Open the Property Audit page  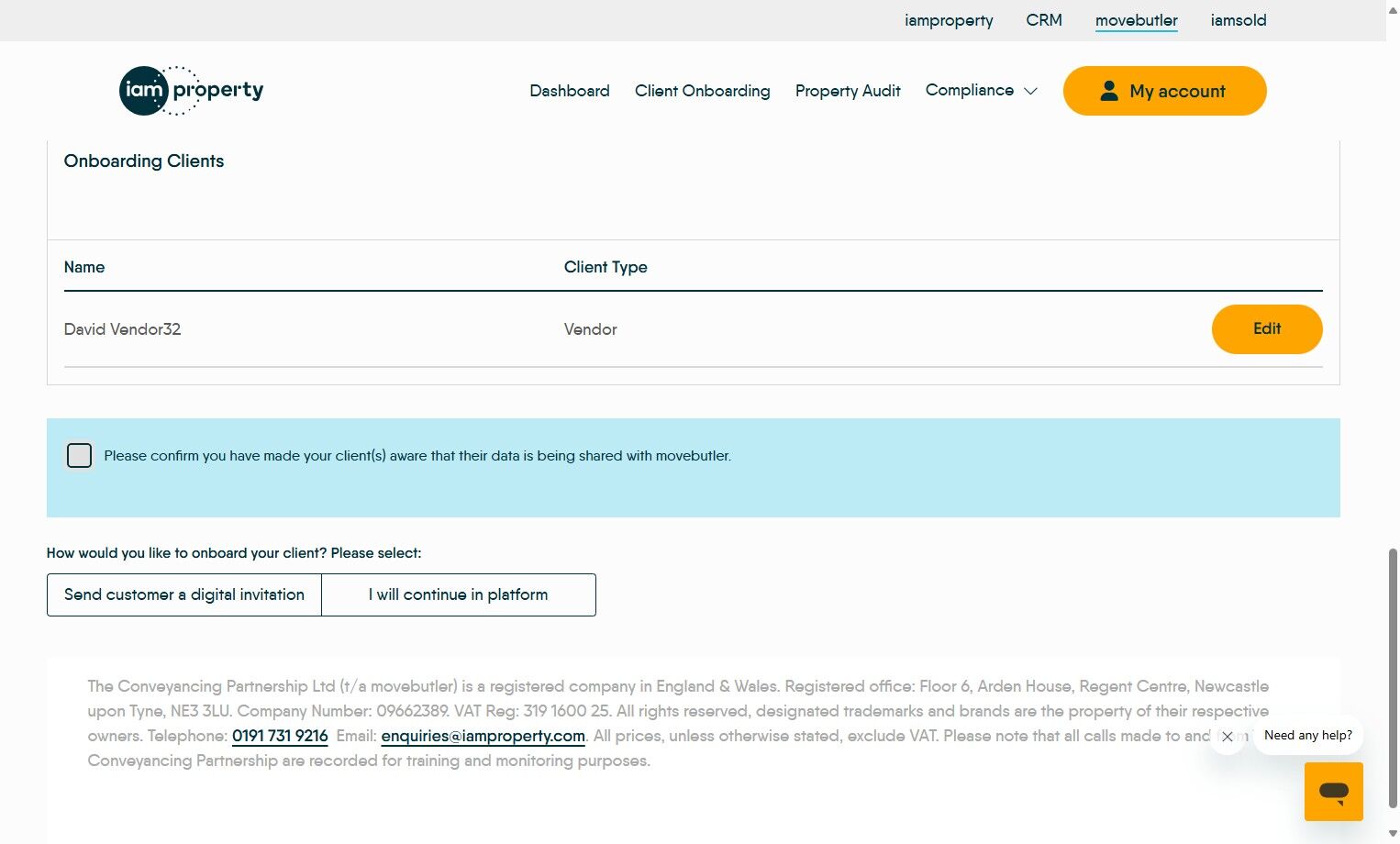click(848, 91)
